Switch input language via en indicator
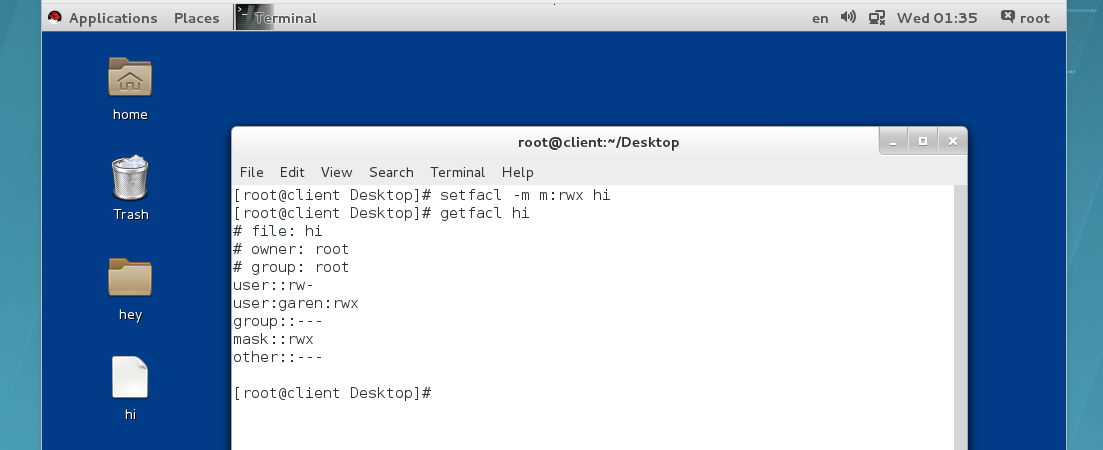This screenshot has width=1103, height=450. click(x=820, y=18)
